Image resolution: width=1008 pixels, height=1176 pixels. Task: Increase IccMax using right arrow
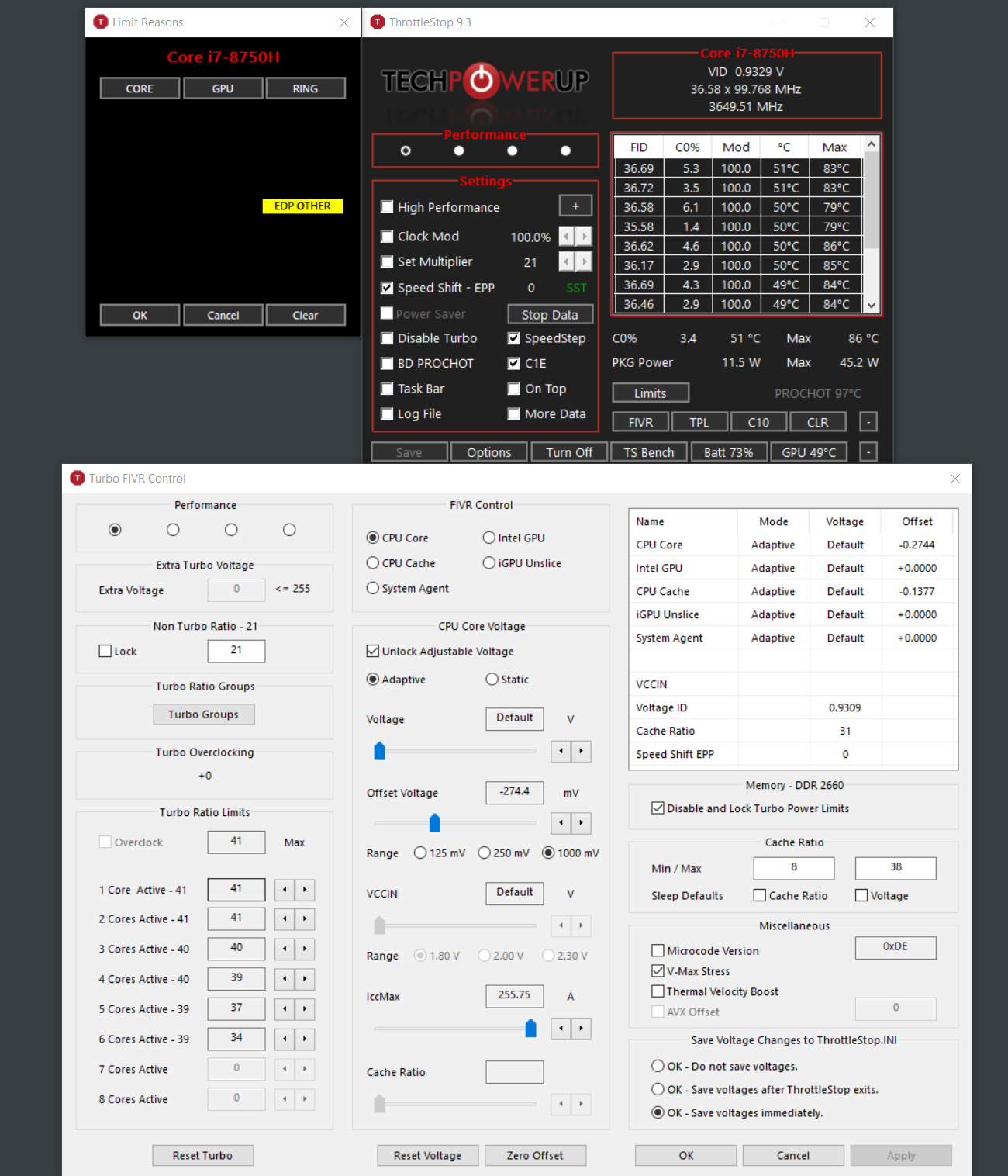tap(581, 1029)
